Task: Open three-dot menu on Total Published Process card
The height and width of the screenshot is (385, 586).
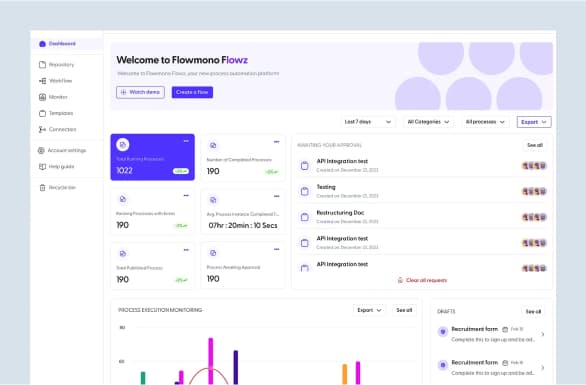Action: point(186,250)
